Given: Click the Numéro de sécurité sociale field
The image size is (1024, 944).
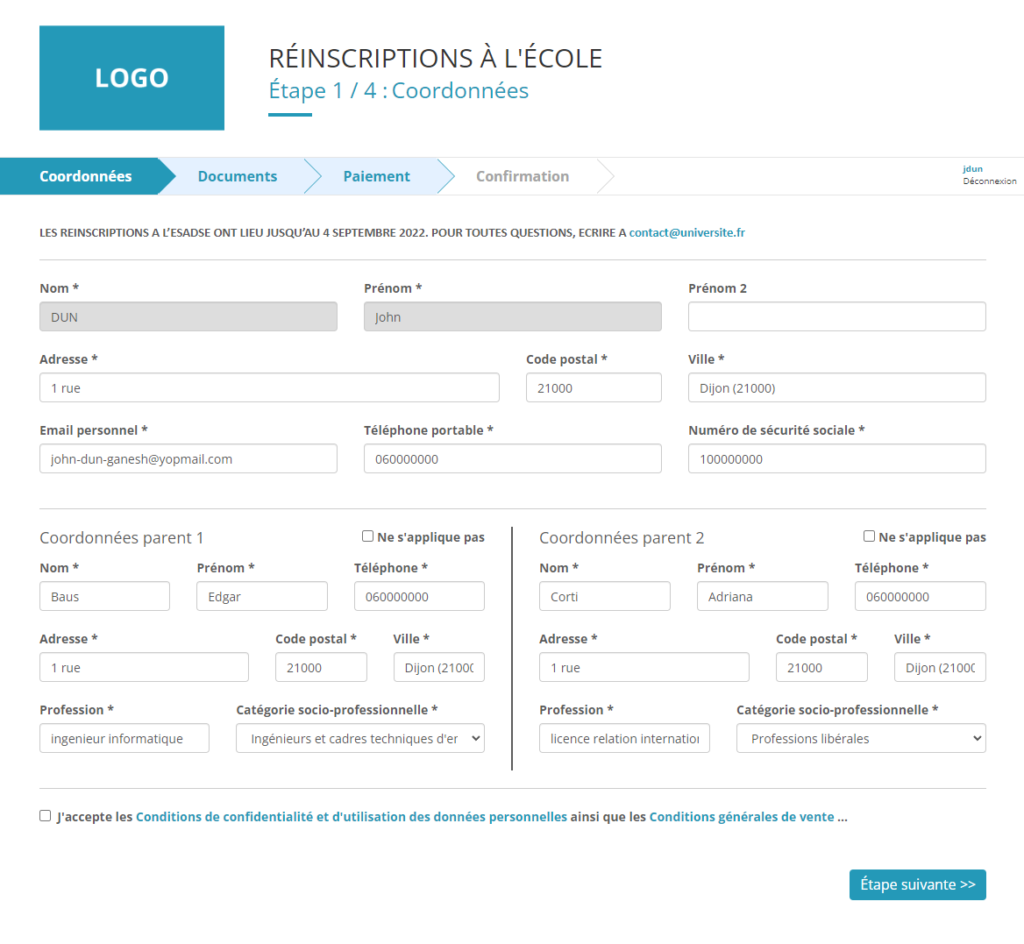Looking at the screenshot, I should (x=837, y=459).
